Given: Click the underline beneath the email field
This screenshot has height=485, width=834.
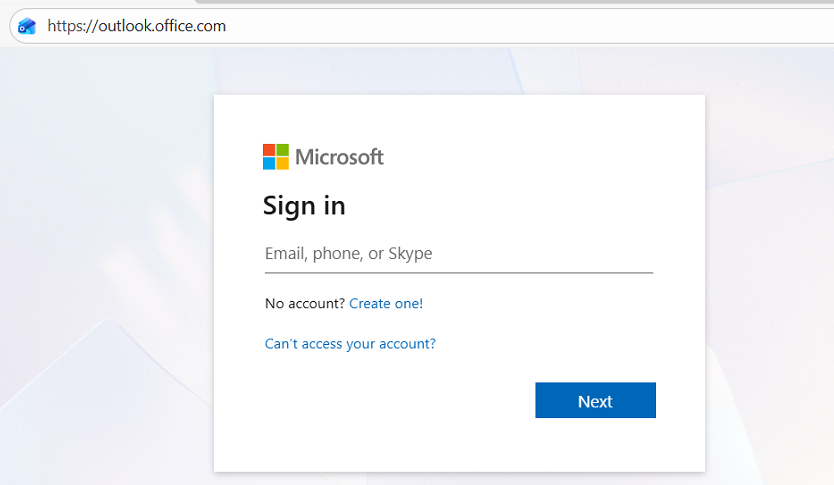Looking at the screenshot, I should tap(458, 272).
